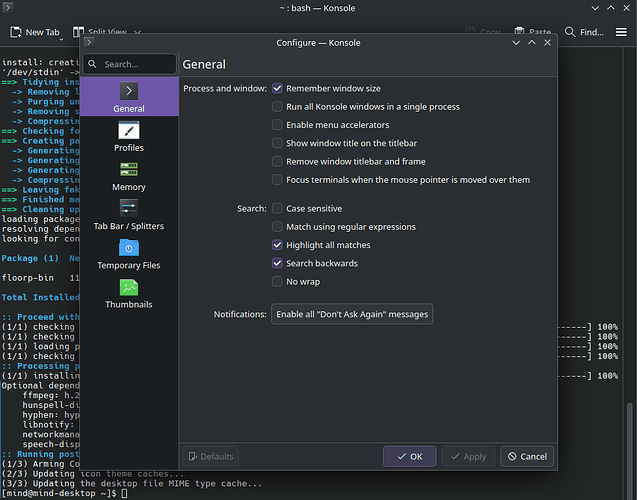Uncheck Search backwards
The width and height of the screenshot is (637, 500).
tap(277, 263)
